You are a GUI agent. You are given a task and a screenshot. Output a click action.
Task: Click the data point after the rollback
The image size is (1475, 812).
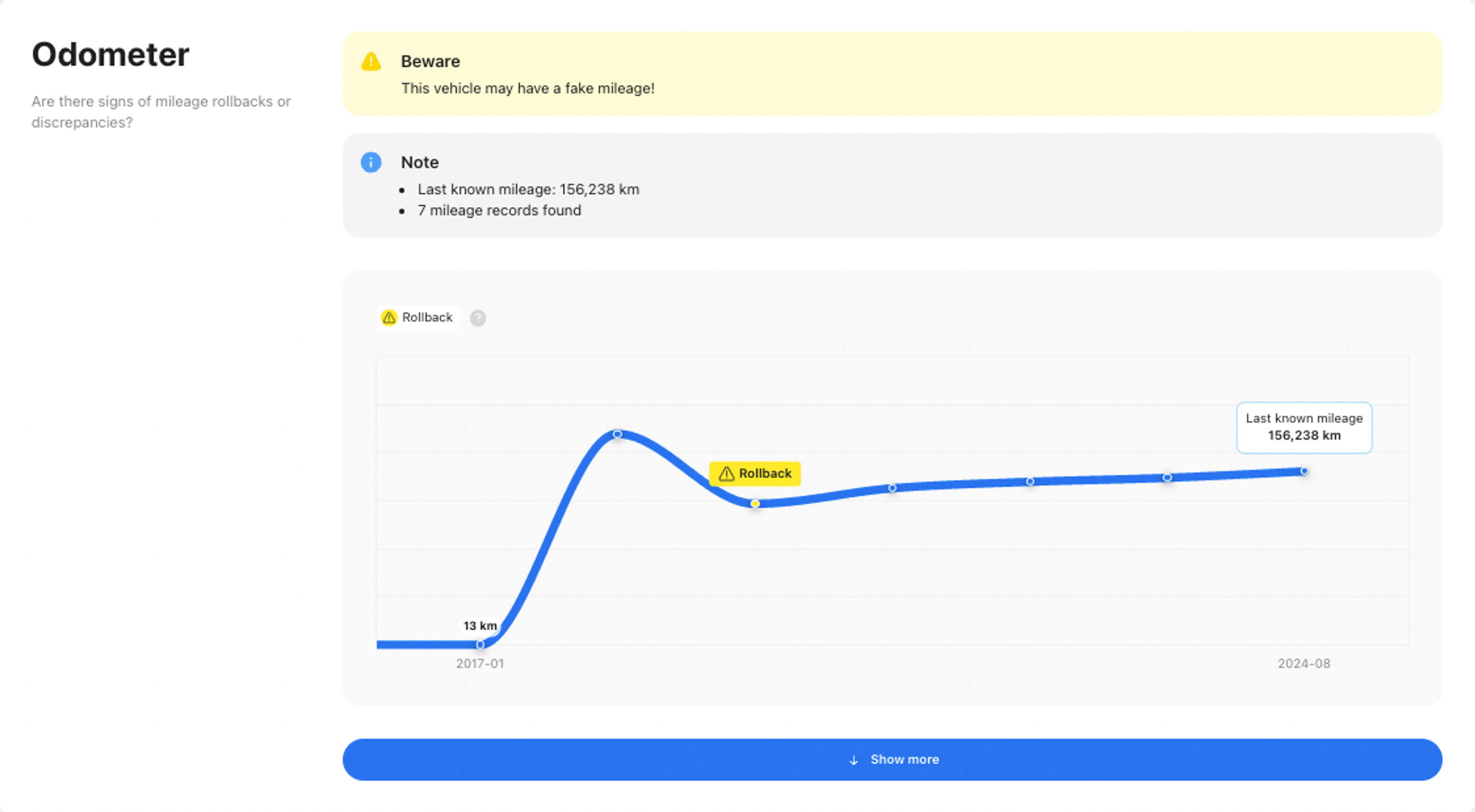point(892,488)
